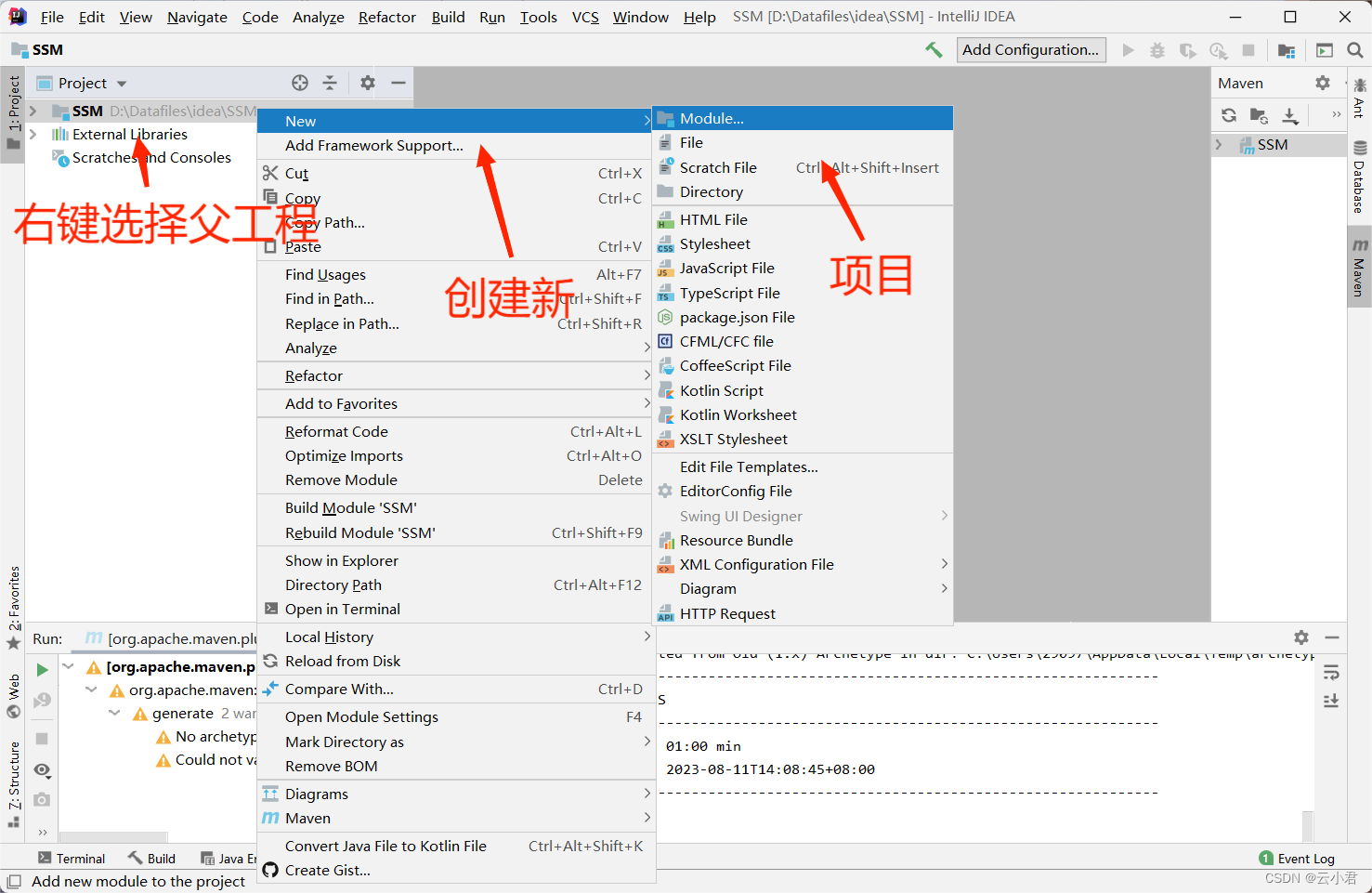Choose Reload from Disk menu entry
Screen dimensions: 1372x893
455,661
